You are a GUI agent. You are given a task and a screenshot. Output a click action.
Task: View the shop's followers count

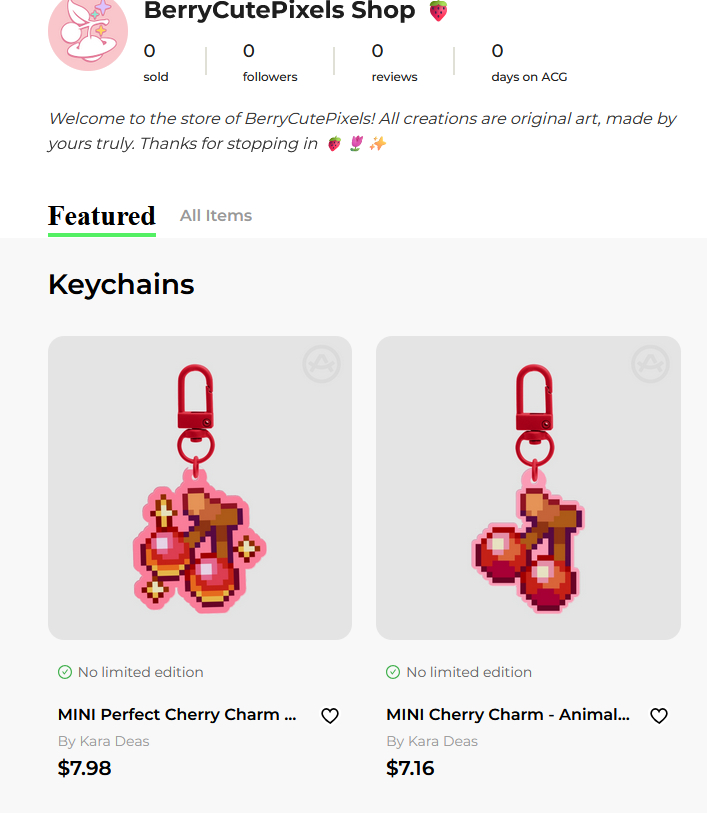pos(270,62)
